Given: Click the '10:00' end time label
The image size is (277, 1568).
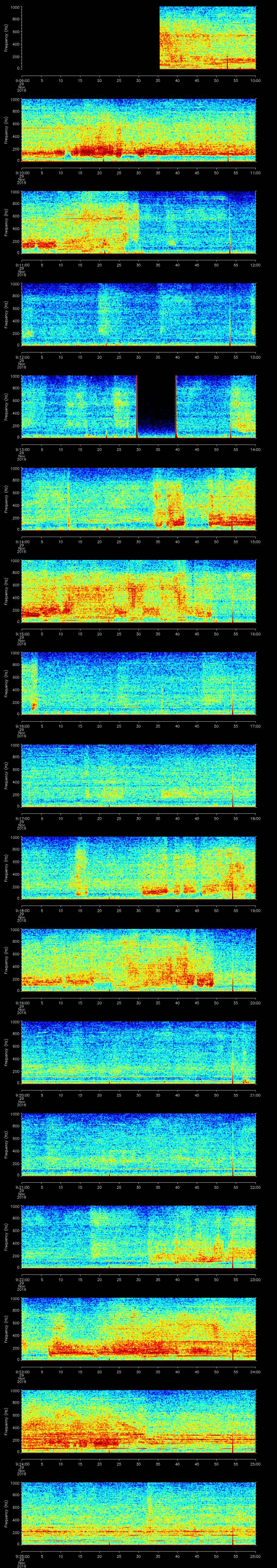Looking at the screenshot, I should [256, 80].
